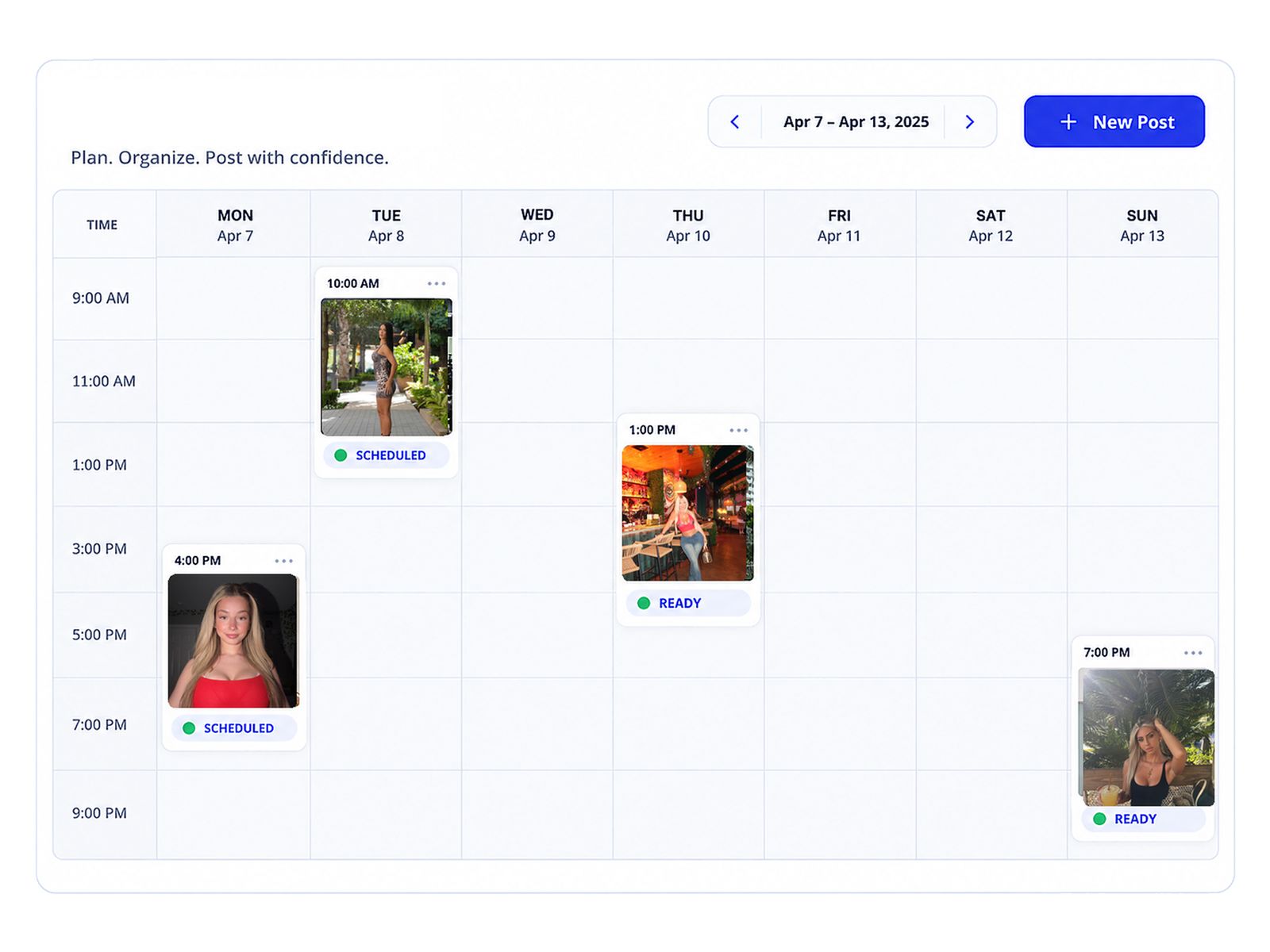Viewport: 1270px width, 952px height.
Task: Open options menu on 7:00 PM post
Action: [1193, 653]
